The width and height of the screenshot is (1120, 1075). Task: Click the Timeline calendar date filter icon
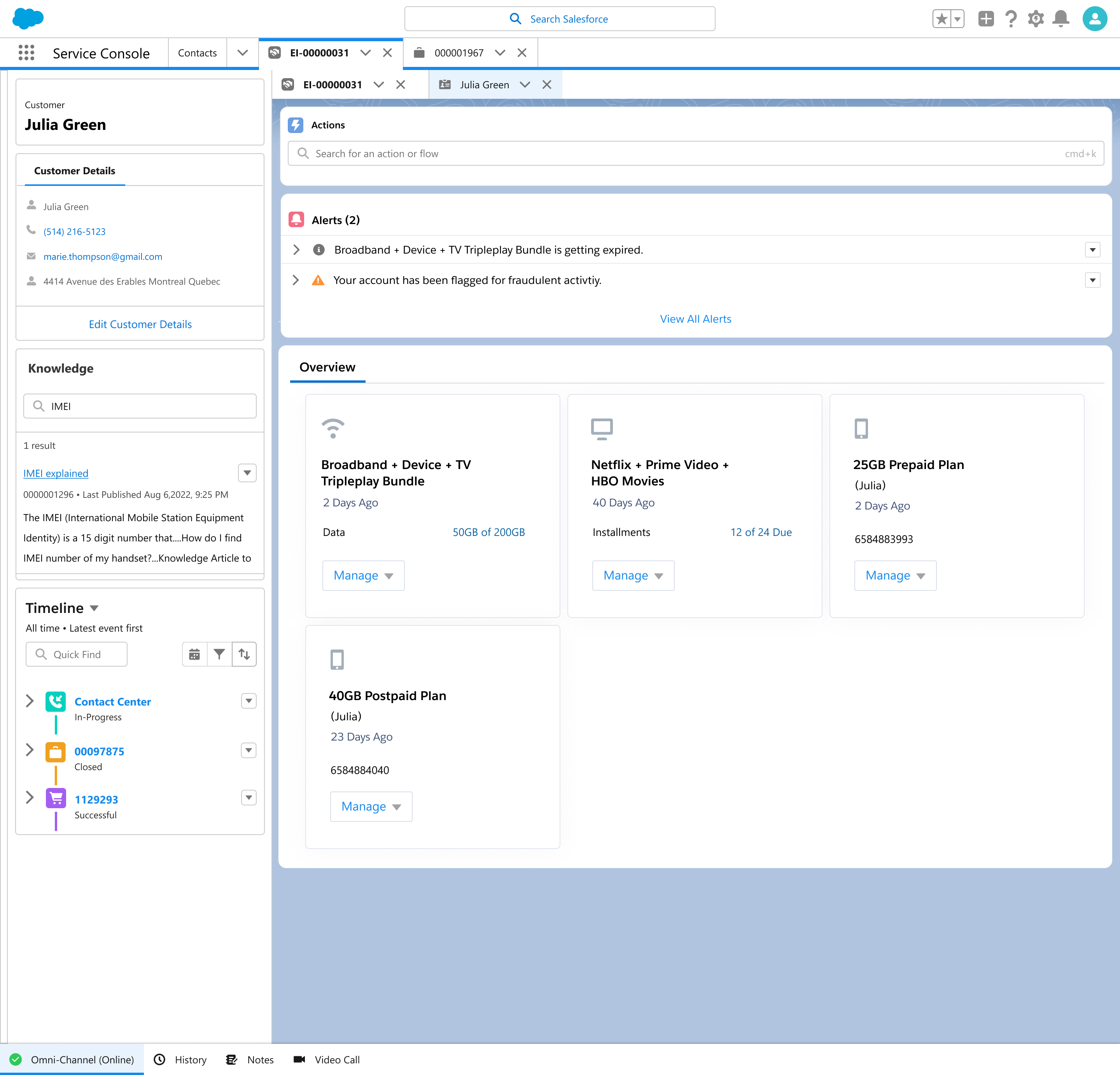194,654
